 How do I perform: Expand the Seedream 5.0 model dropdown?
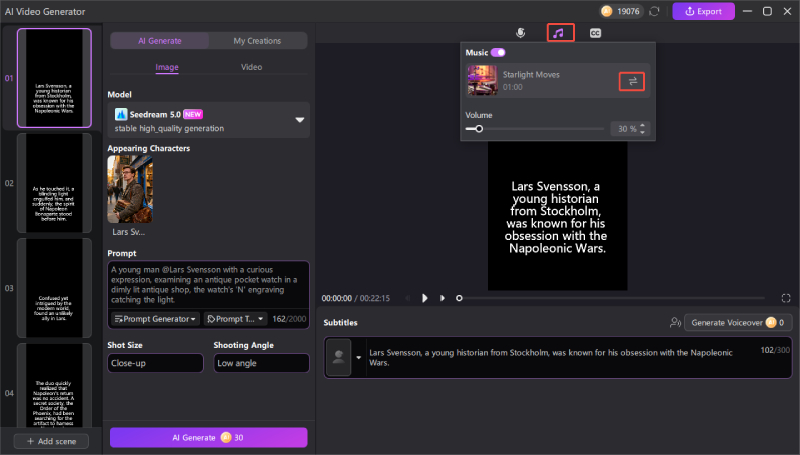coord(299,120)
